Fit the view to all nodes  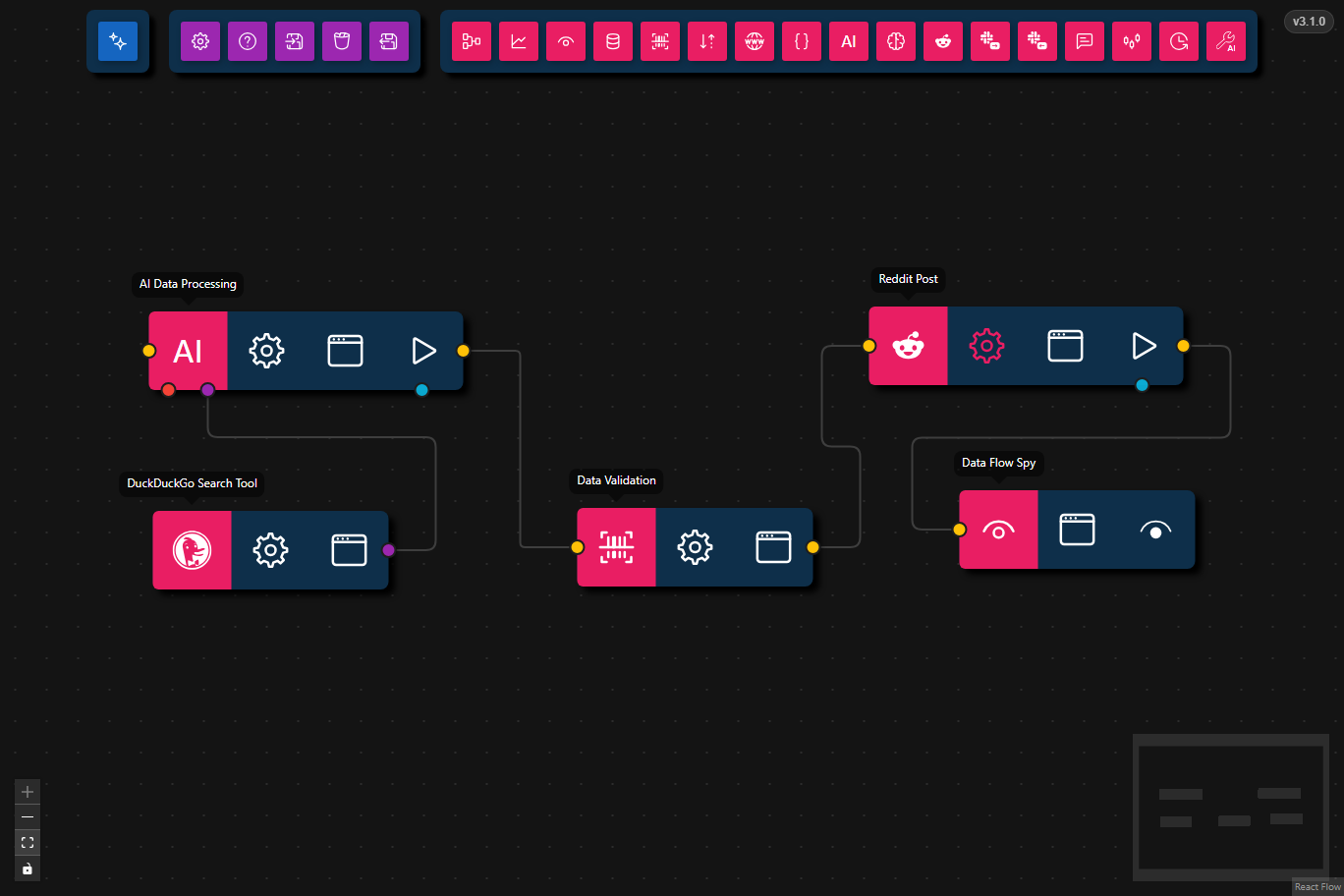pos(28,843)
